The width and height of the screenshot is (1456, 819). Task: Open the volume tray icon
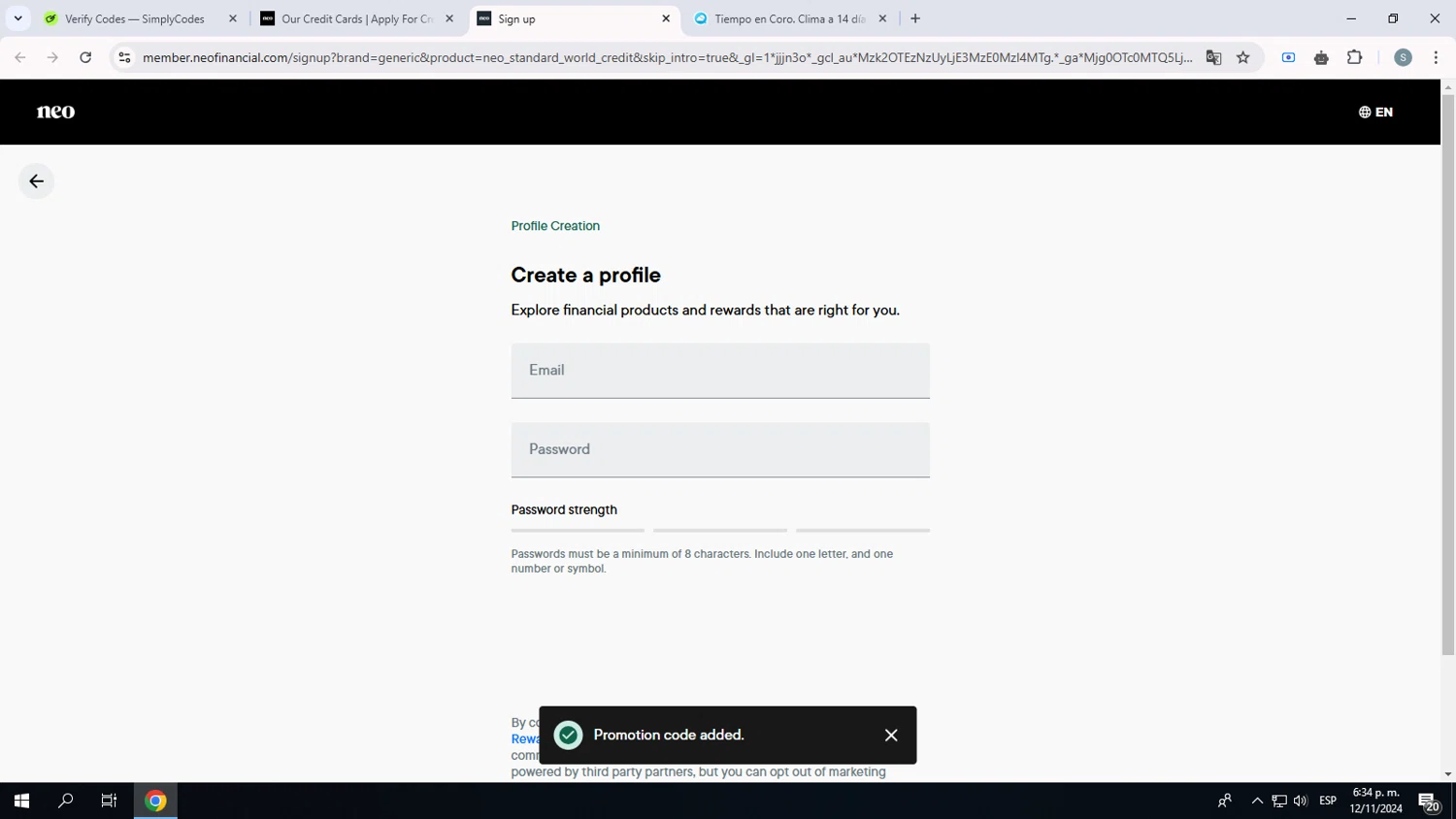1301,801
